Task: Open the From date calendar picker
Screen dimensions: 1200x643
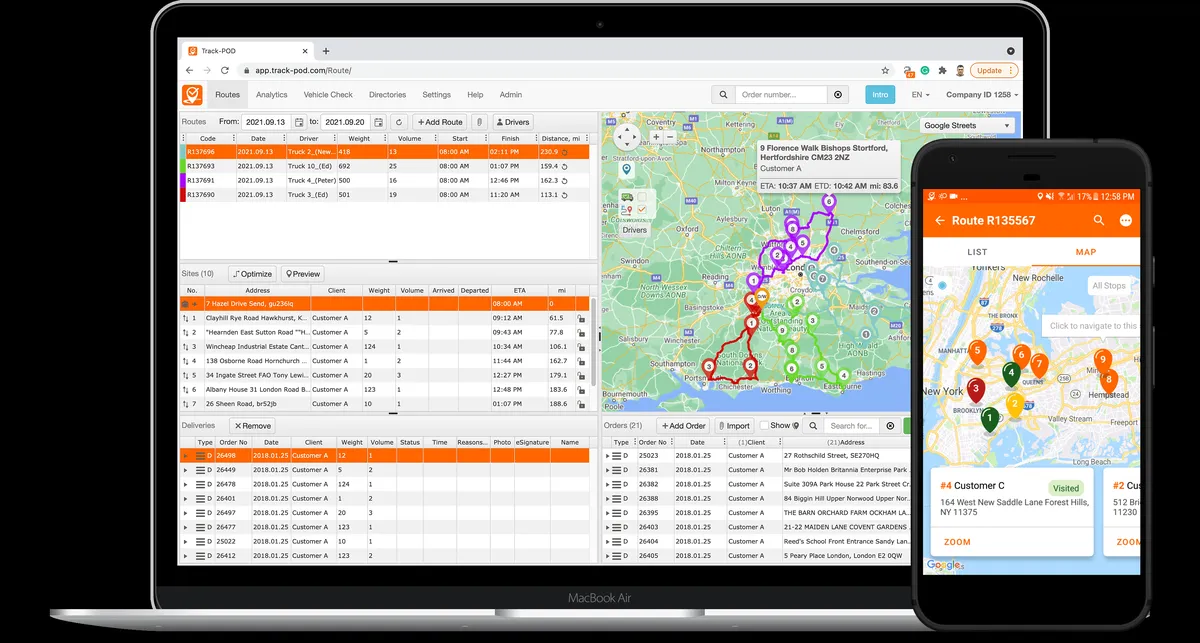Action: (299, 122)
